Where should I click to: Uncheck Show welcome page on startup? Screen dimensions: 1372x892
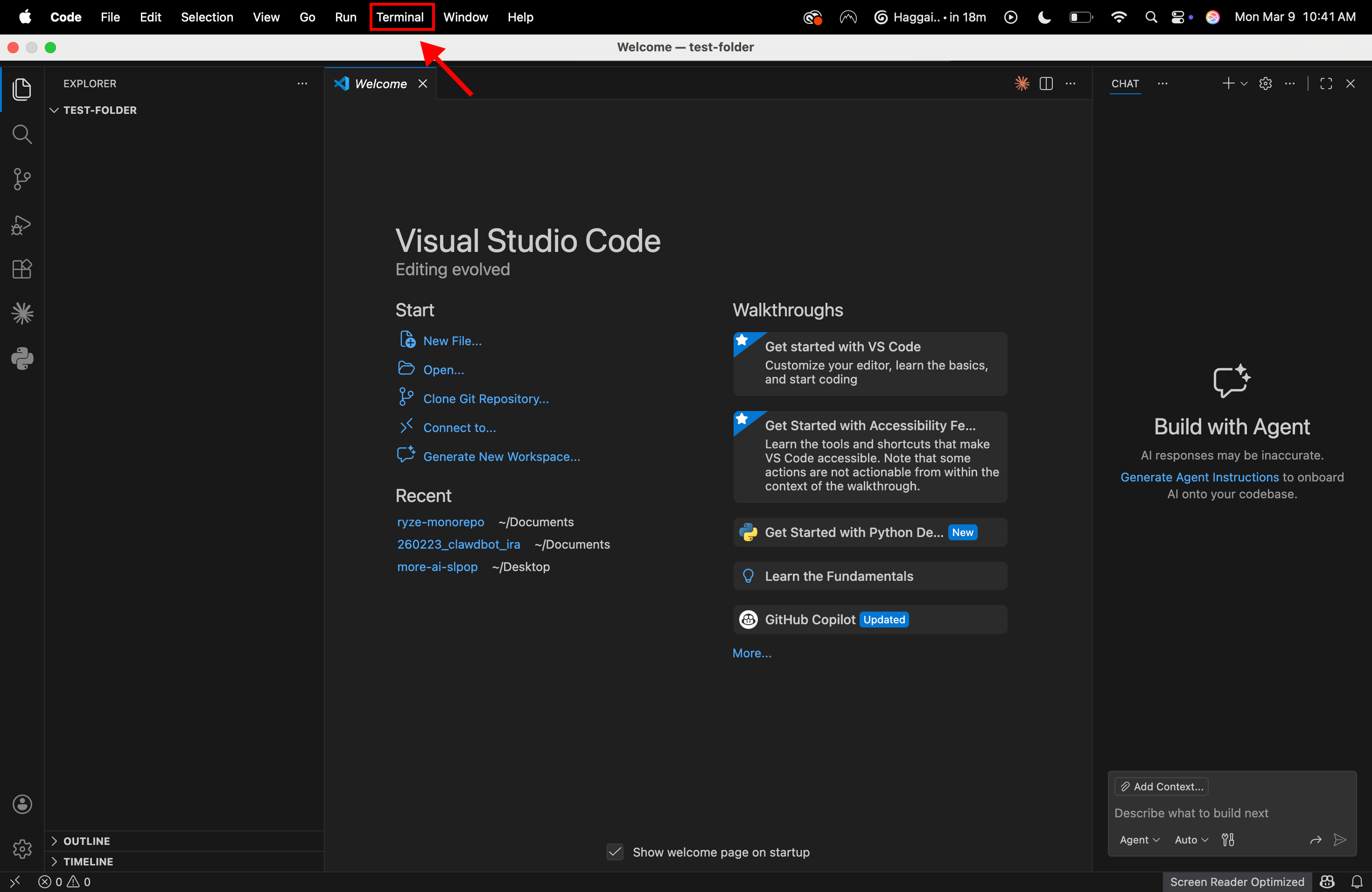pyautogui.click(x=615, y=852)
